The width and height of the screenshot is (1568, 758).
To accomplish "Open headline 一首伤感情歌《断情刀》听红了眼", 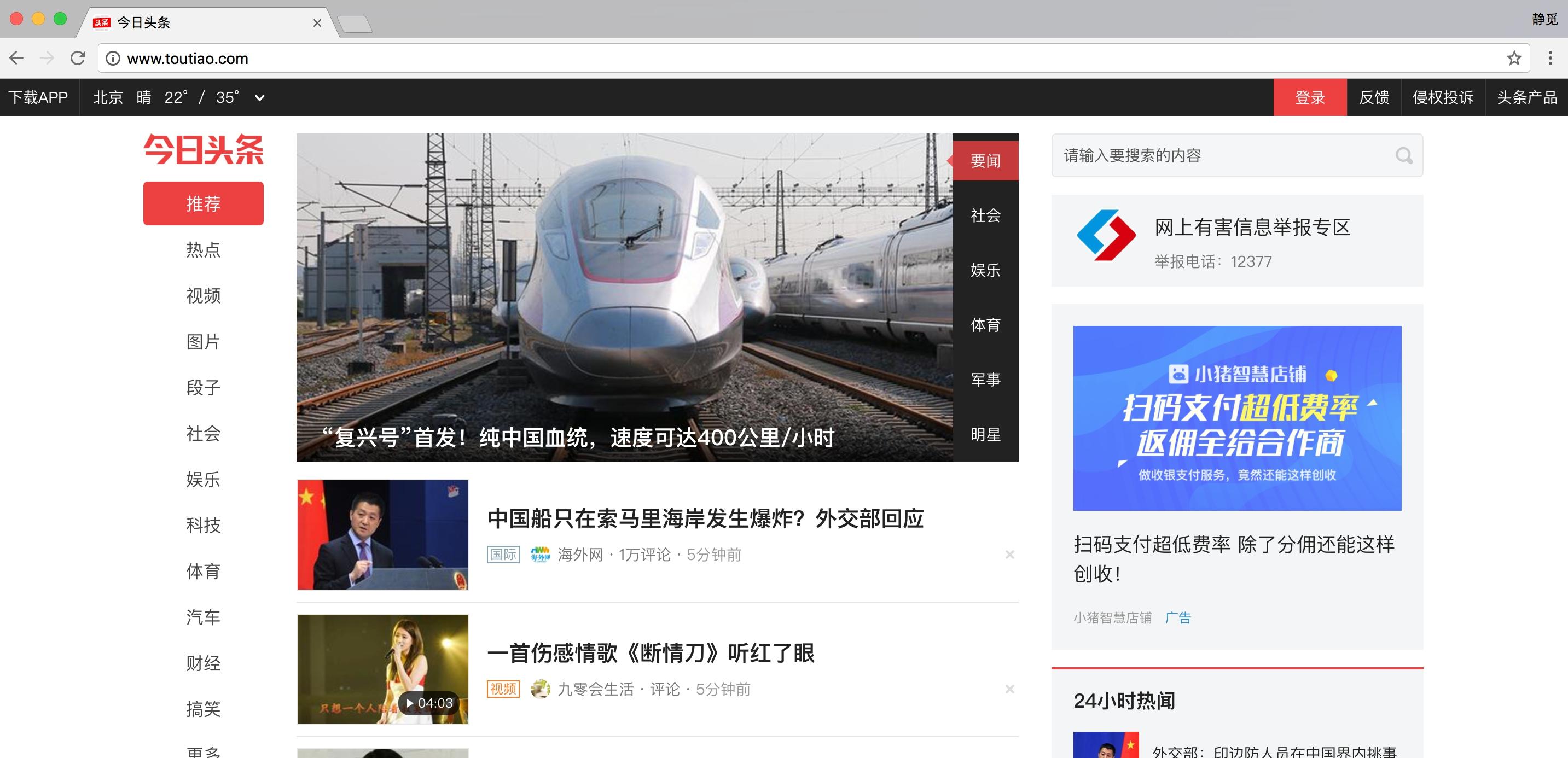I will (x=651, y=653).
